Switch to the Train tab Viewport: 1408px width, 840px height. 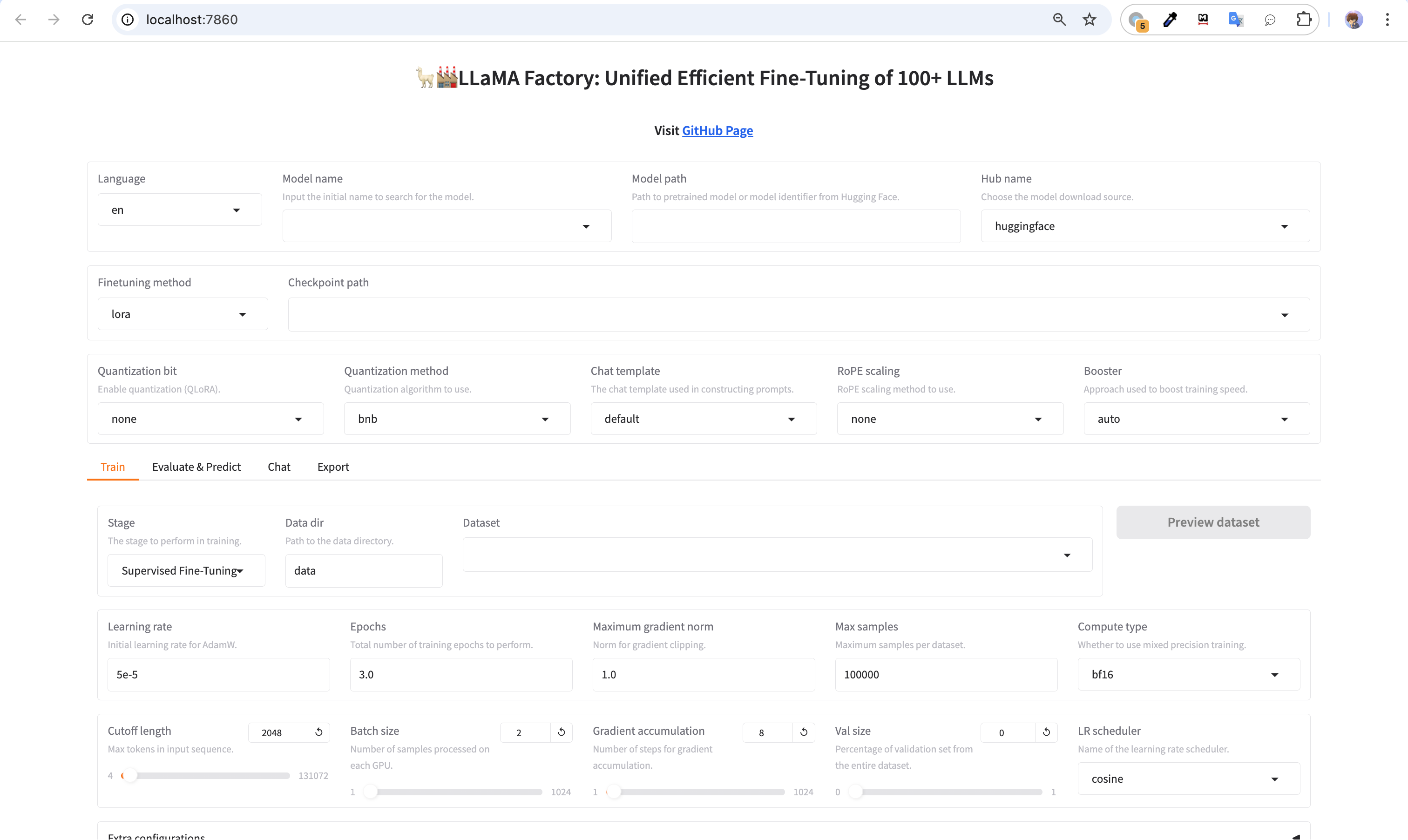(x=113, y=467)
